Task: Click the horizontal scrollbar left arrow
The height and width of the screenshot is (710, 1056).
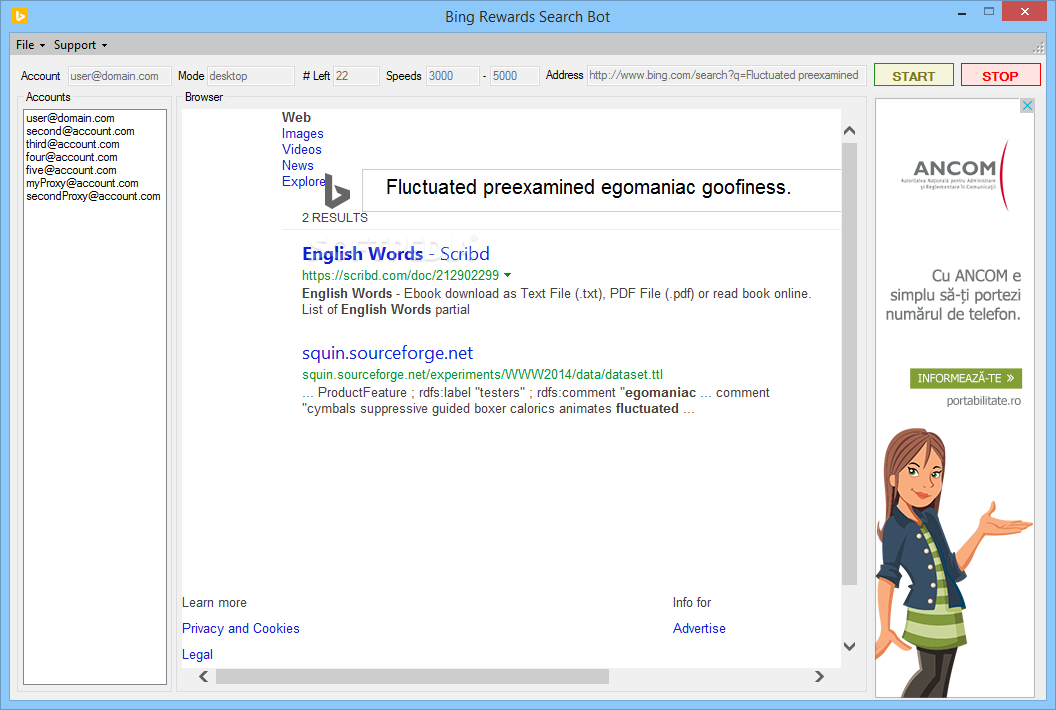Action: coord(203,676)
